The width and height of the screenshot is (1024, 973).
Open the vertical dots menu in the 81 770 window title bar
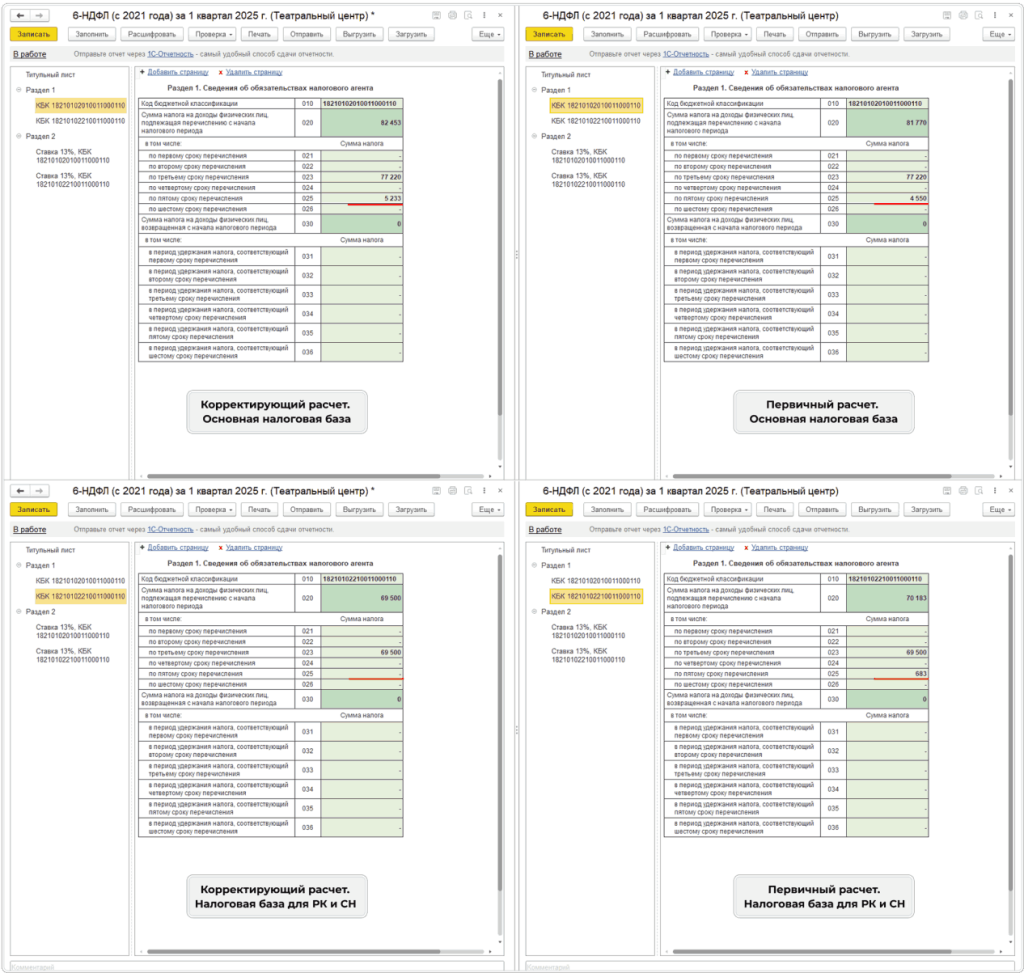tap(995, 16)
